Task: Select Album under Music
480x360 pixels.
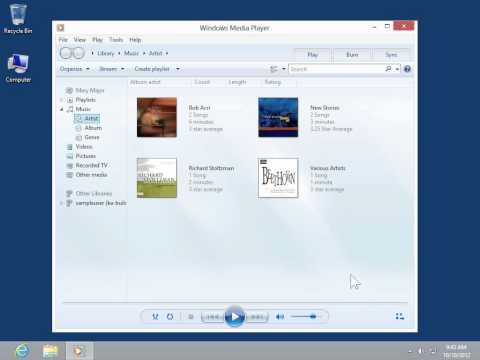Action: 93,128
